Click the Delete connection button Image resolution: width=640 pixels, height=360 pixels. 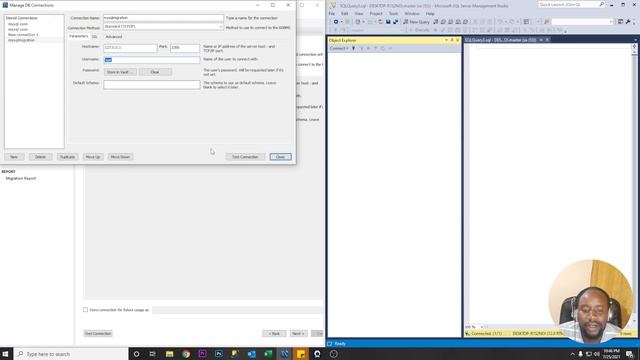click(40, 157)
